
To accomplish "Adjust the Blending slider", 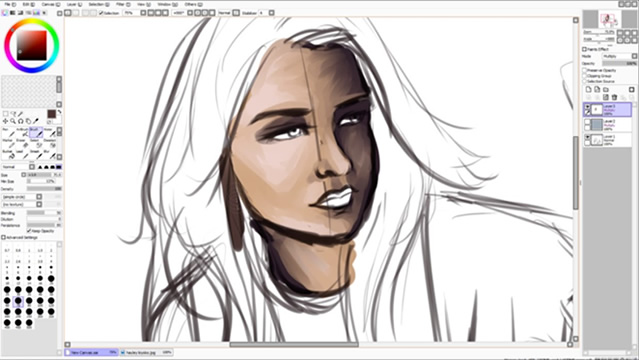I will click(44, 213).
